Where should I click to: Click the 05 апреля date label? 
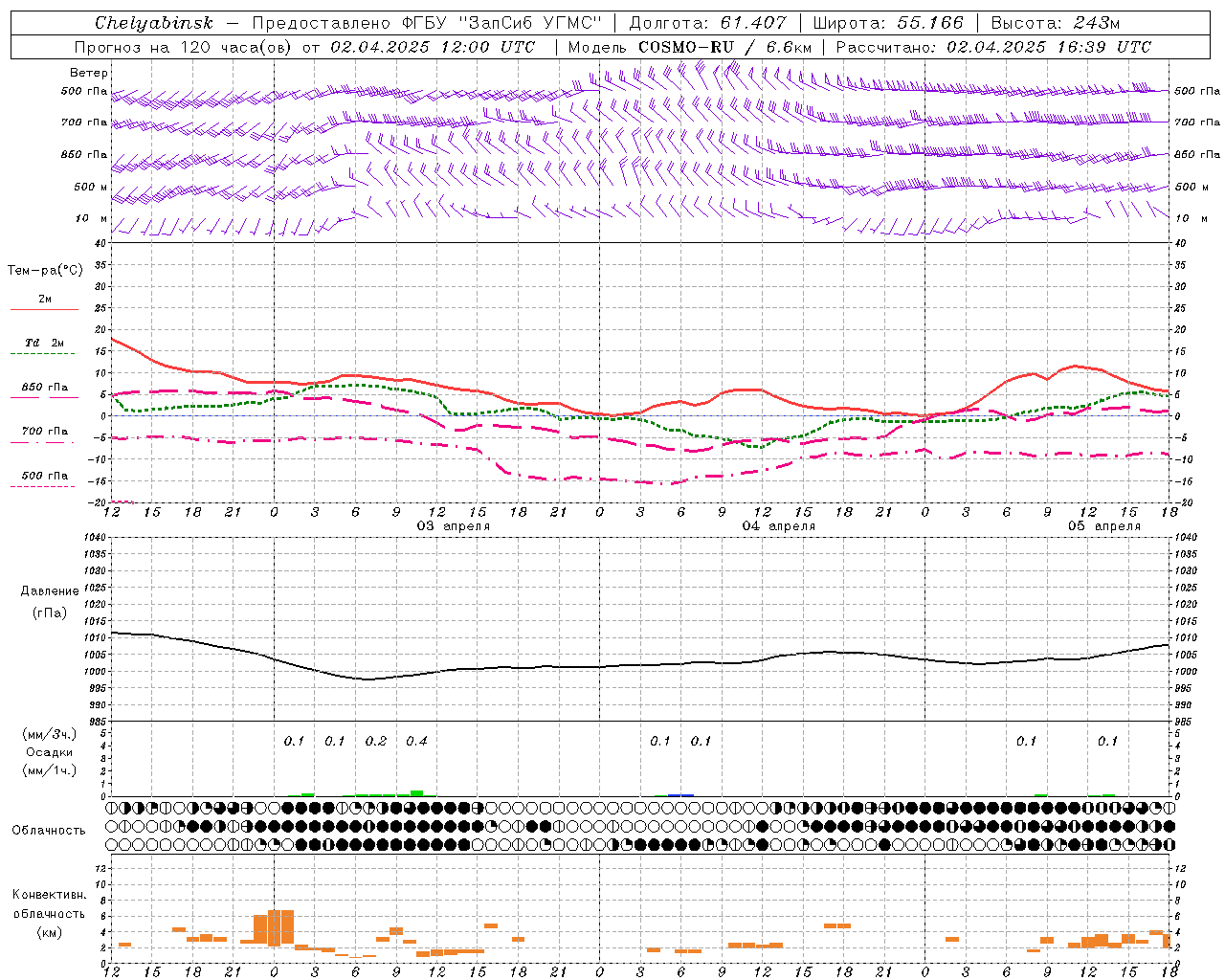pos(1104,526)
